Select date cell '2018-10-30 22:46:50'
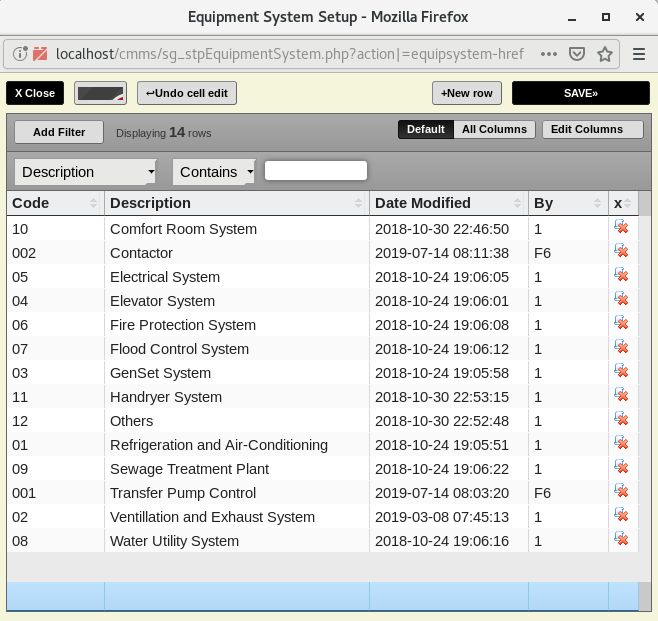658x621 pixels. pos(449,229)
